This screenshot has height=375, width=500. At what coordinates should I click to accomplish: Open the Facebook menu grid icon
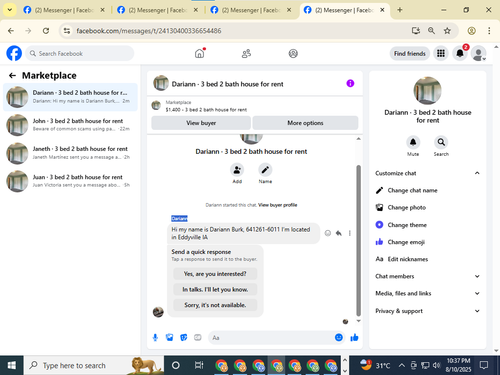point(441,53)
